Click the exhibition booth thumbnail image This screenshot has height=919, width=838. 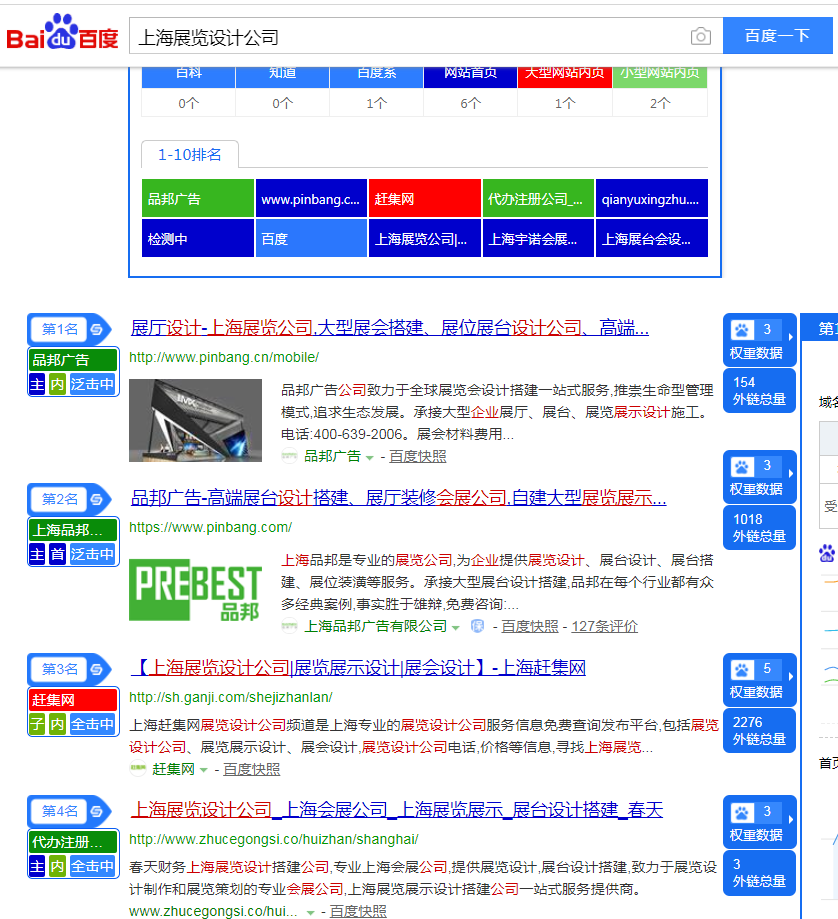coord(195,420)
